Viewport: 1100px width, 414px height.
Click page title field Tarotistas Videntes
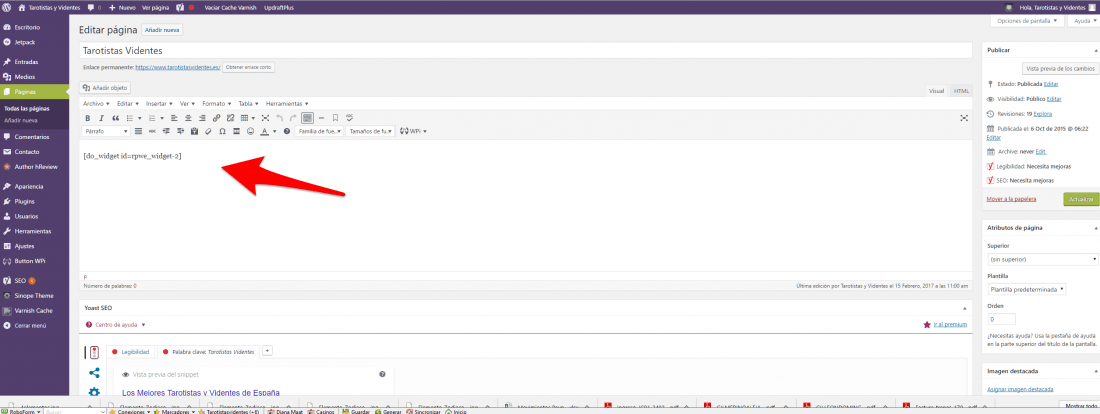(x=525, y=51)
